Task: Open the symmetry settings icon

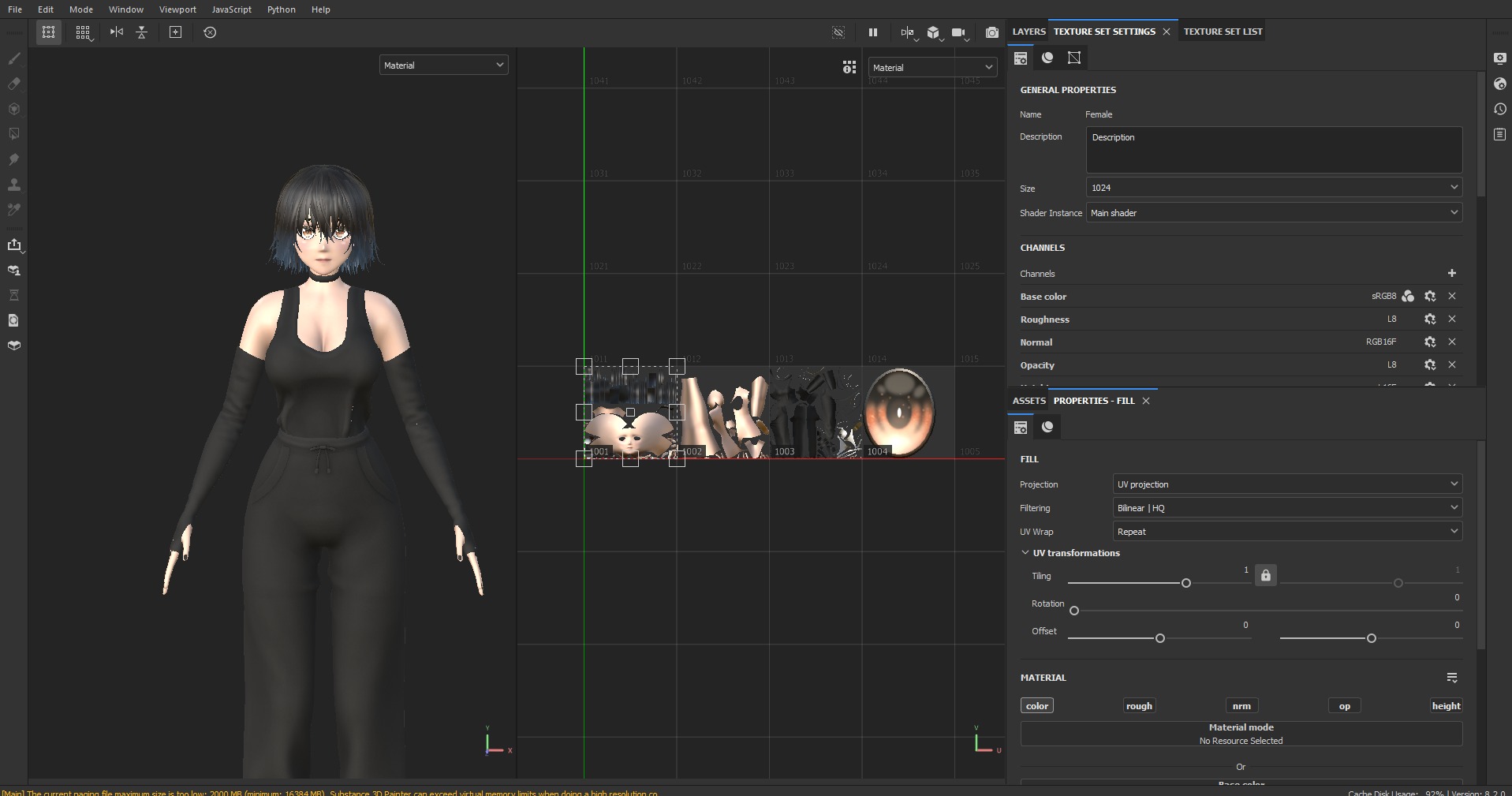Action: 908,32
